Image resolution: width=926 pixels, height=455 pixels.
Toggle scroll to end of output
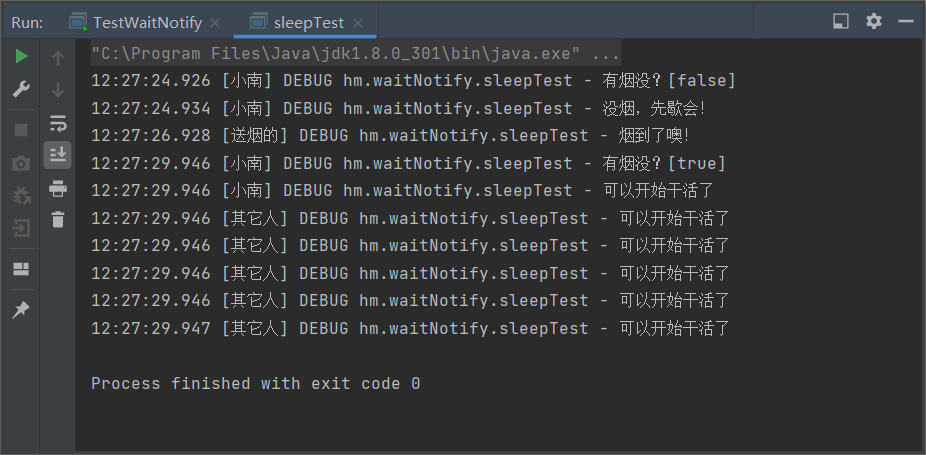coord(58,154)
